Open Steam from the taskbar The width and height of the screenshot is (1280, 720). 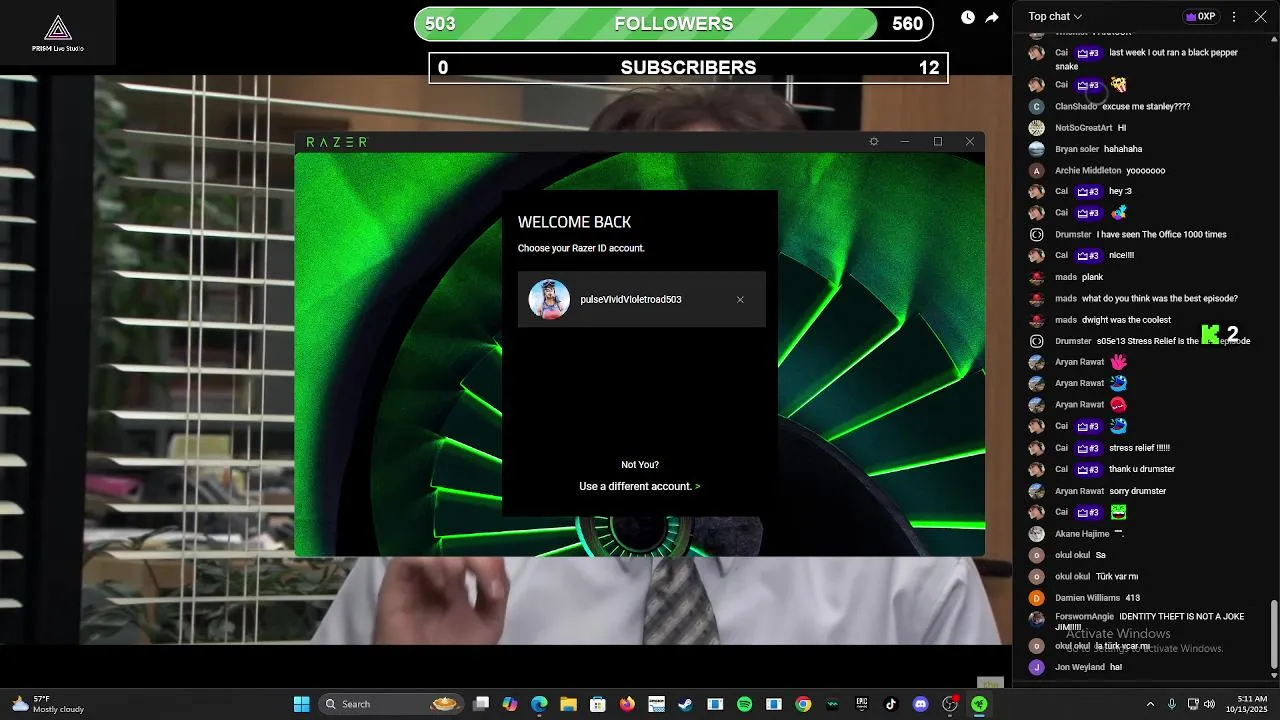click(x=685, y=704)
